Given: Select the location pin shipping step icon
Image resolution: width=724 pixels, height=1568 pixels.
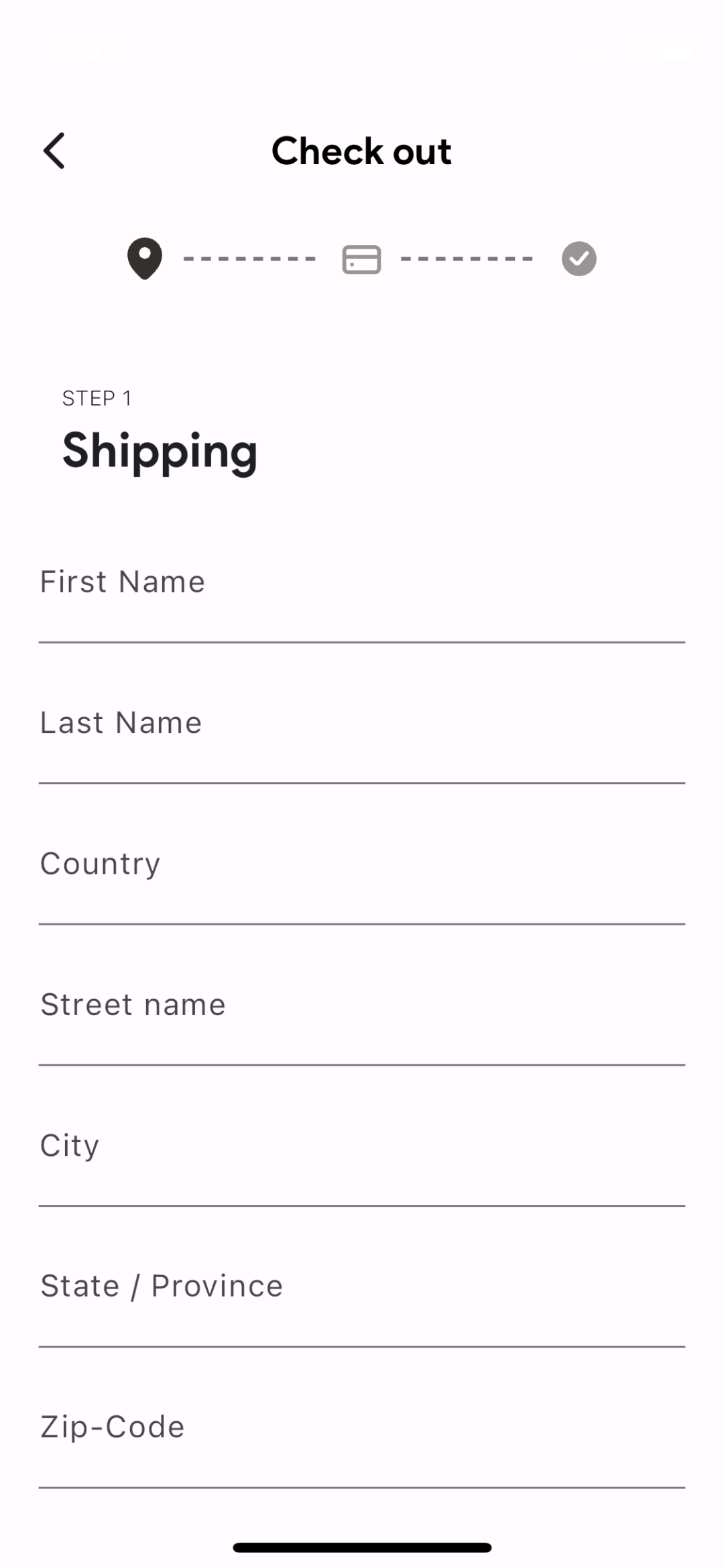Looking at the screenshot, I should point(145,259).
